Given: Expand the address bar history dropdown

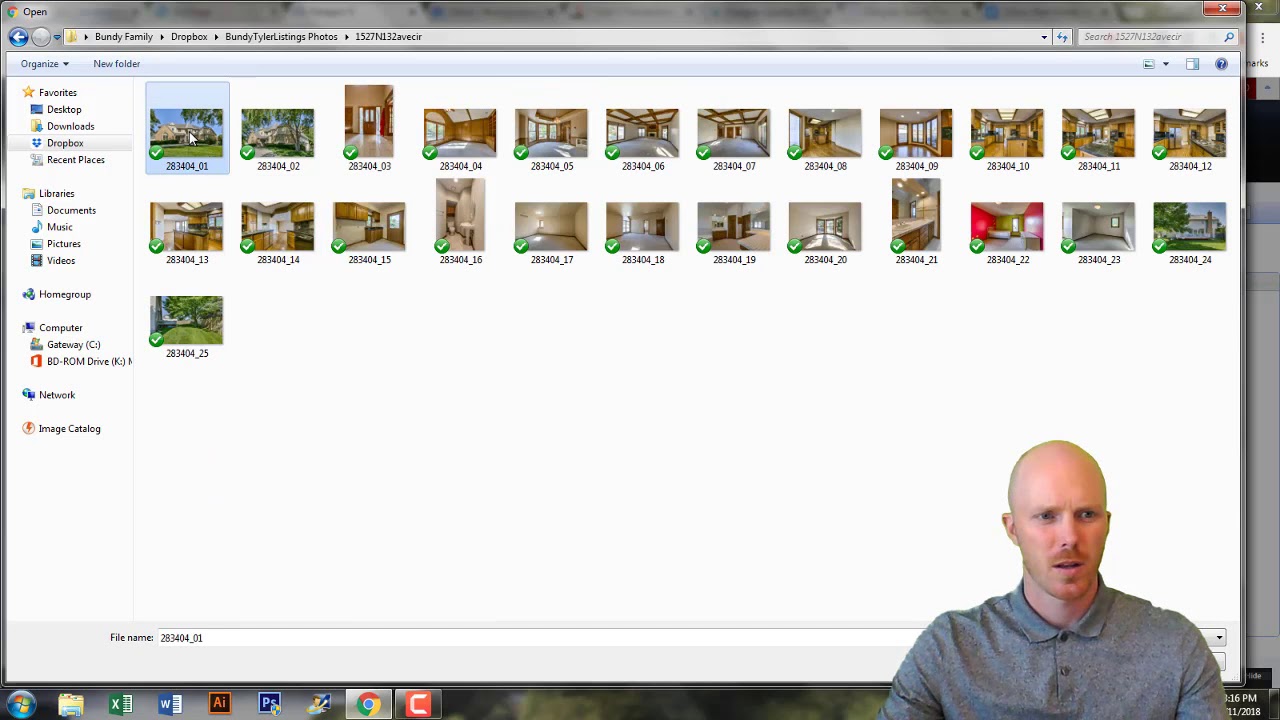Looking at the screenshot, I should (1044, 37).
